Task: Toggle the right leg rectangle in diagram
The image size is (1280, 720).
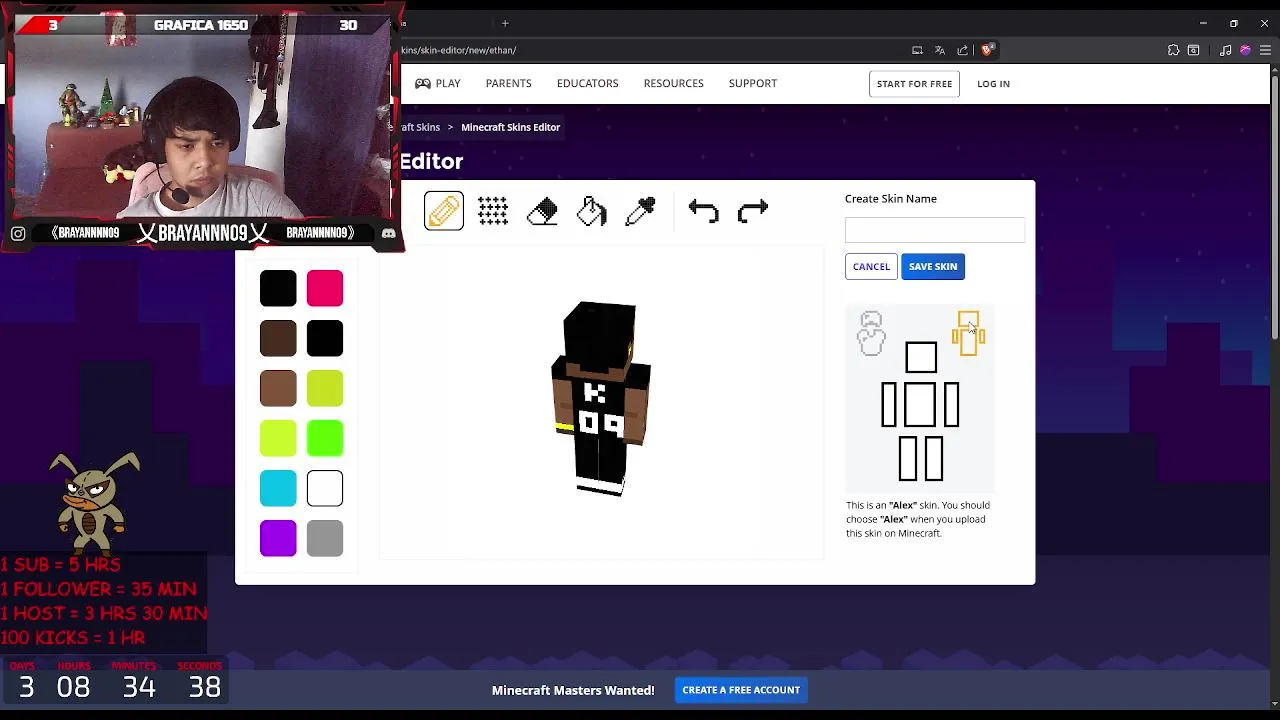Action: point(933,459)
